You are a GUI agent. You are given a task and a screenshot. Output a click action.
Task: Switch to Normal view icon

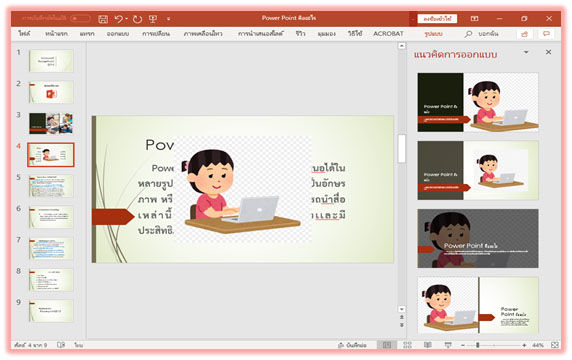tap(387, 345)
